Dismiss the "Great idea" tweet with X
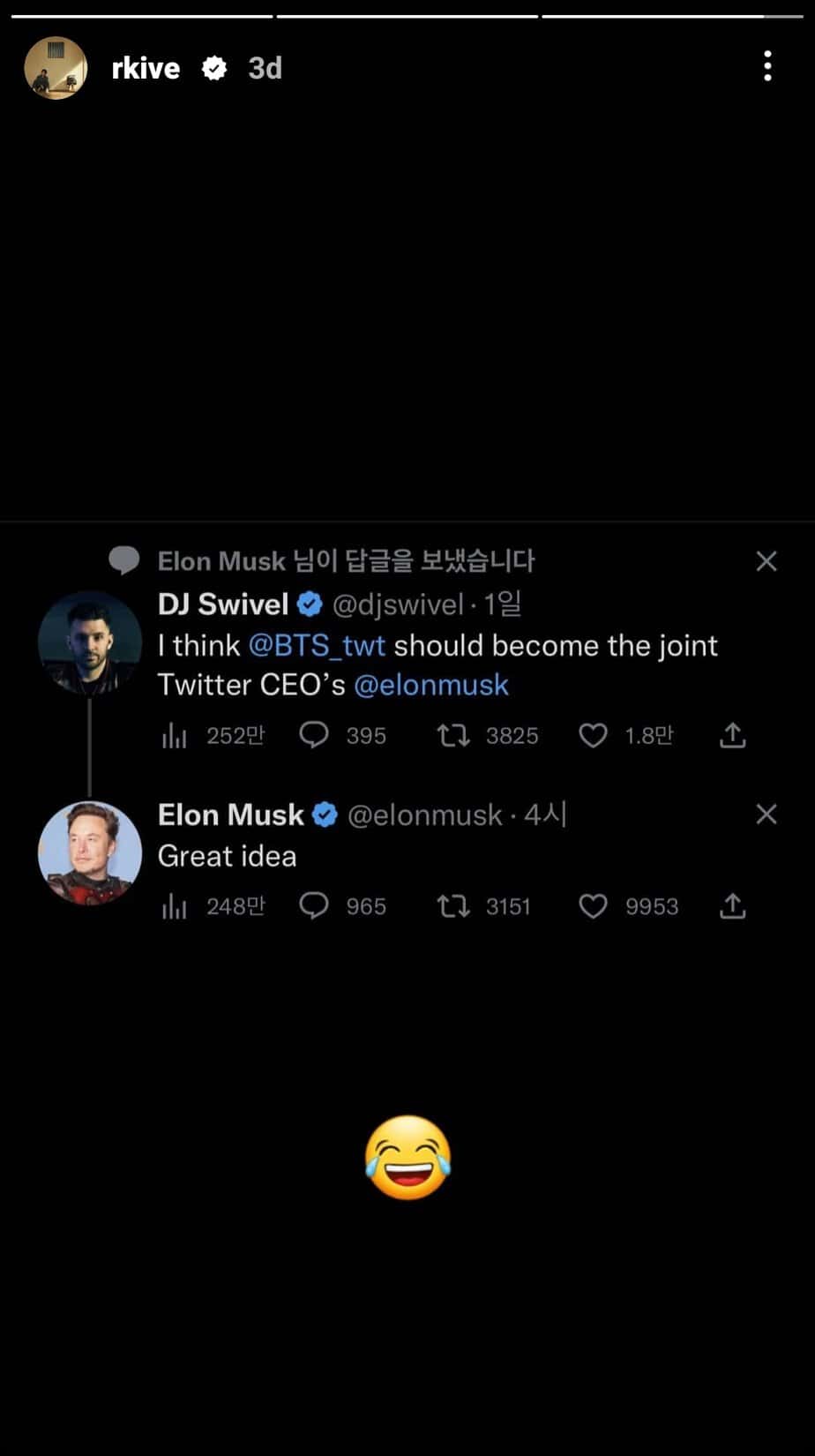 [766, 814]
